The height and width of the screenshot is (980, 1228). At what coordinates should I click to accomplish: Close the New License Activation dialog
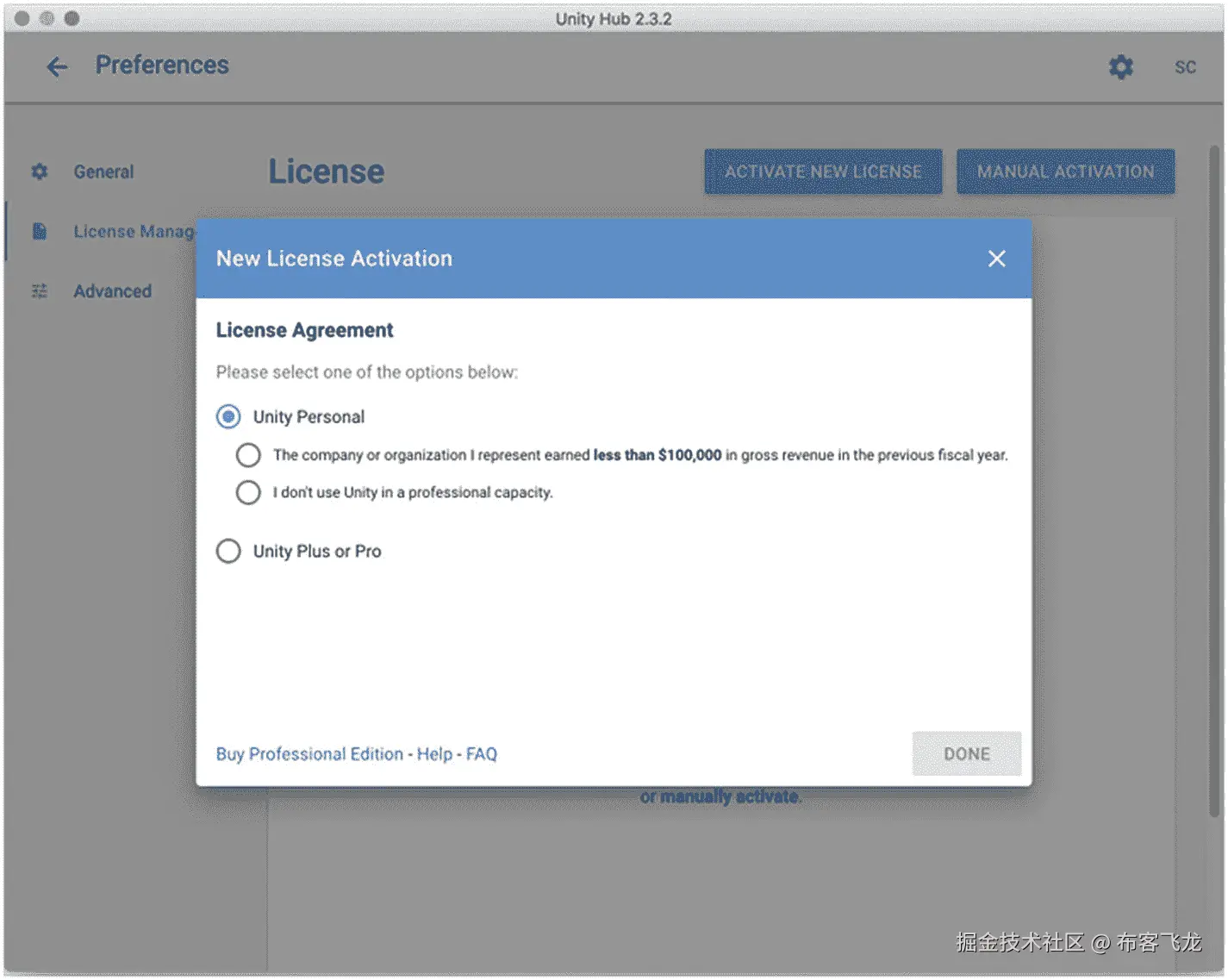pyautogui.click(x=996, y=259)
